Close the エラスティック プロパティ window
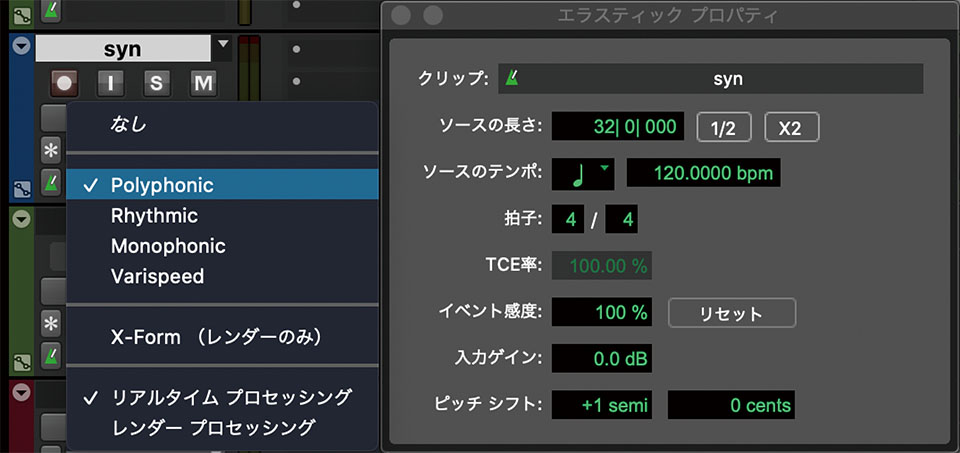 [x=401, y=16]
